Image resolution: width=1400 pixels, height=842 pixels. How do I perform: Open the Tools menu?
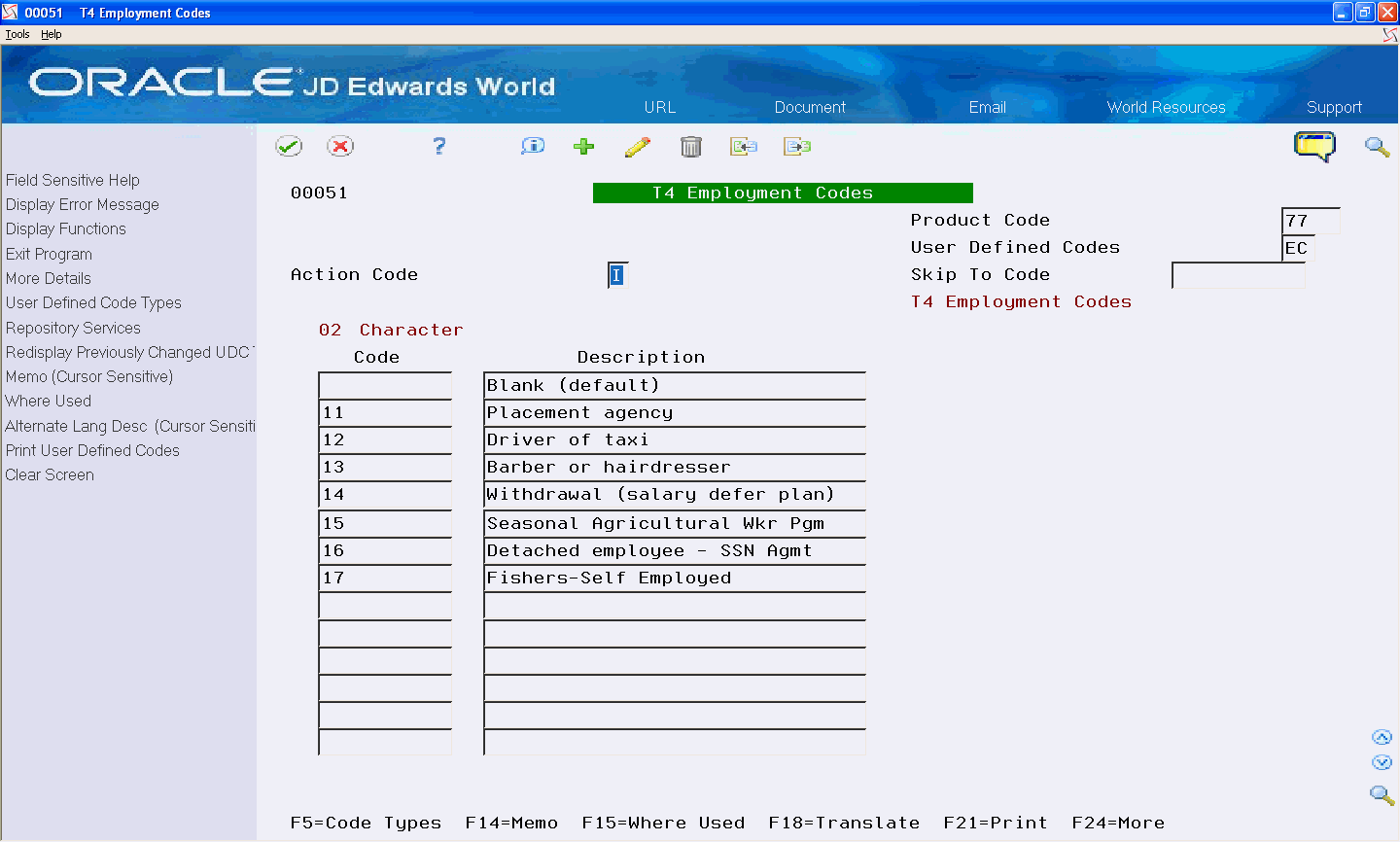17,33
